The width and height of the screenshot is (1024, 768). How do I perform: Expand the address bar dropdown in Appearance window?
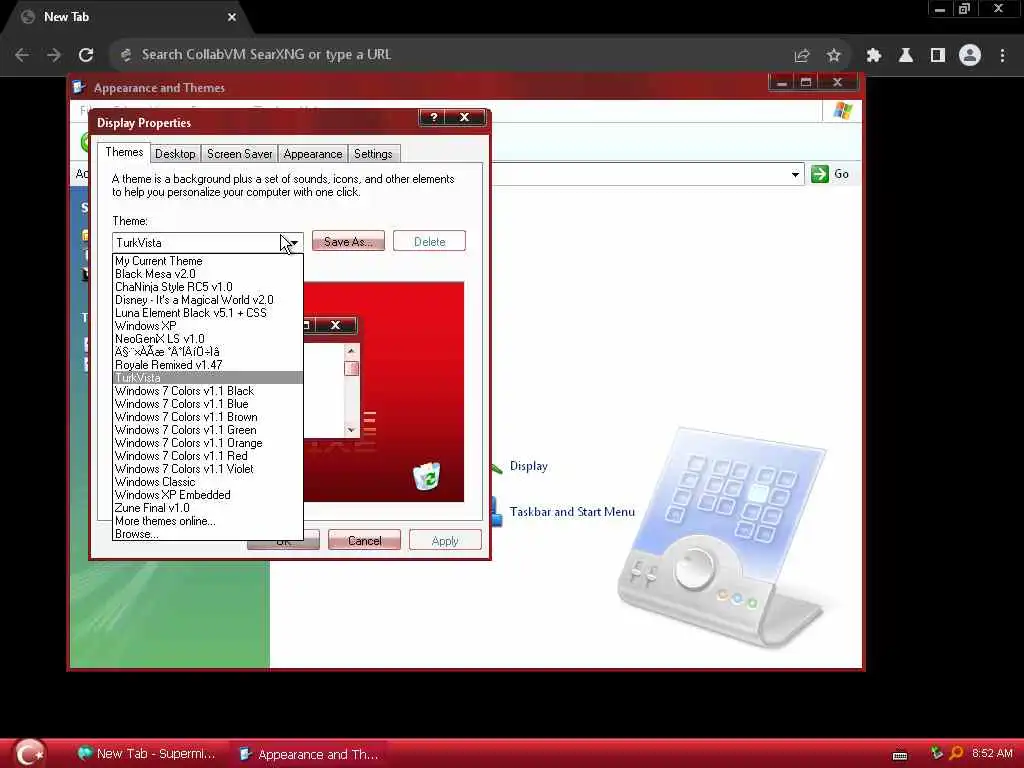[x=795, y=174]
